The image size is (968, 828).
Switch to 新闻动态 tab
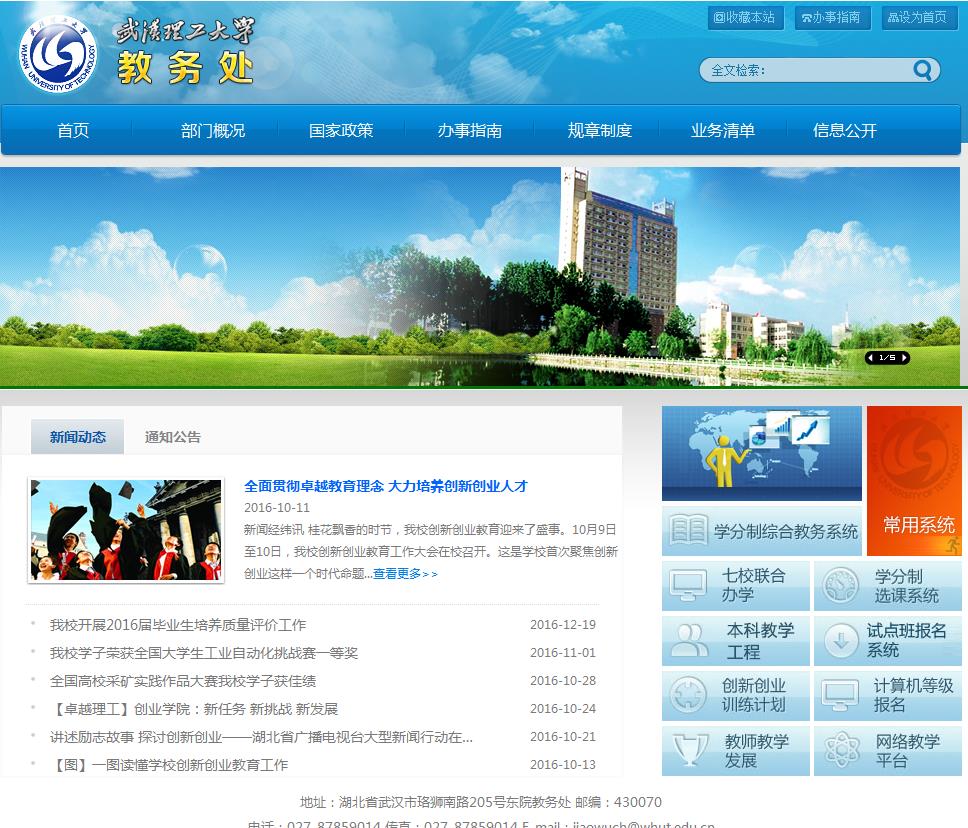point(77,437)
